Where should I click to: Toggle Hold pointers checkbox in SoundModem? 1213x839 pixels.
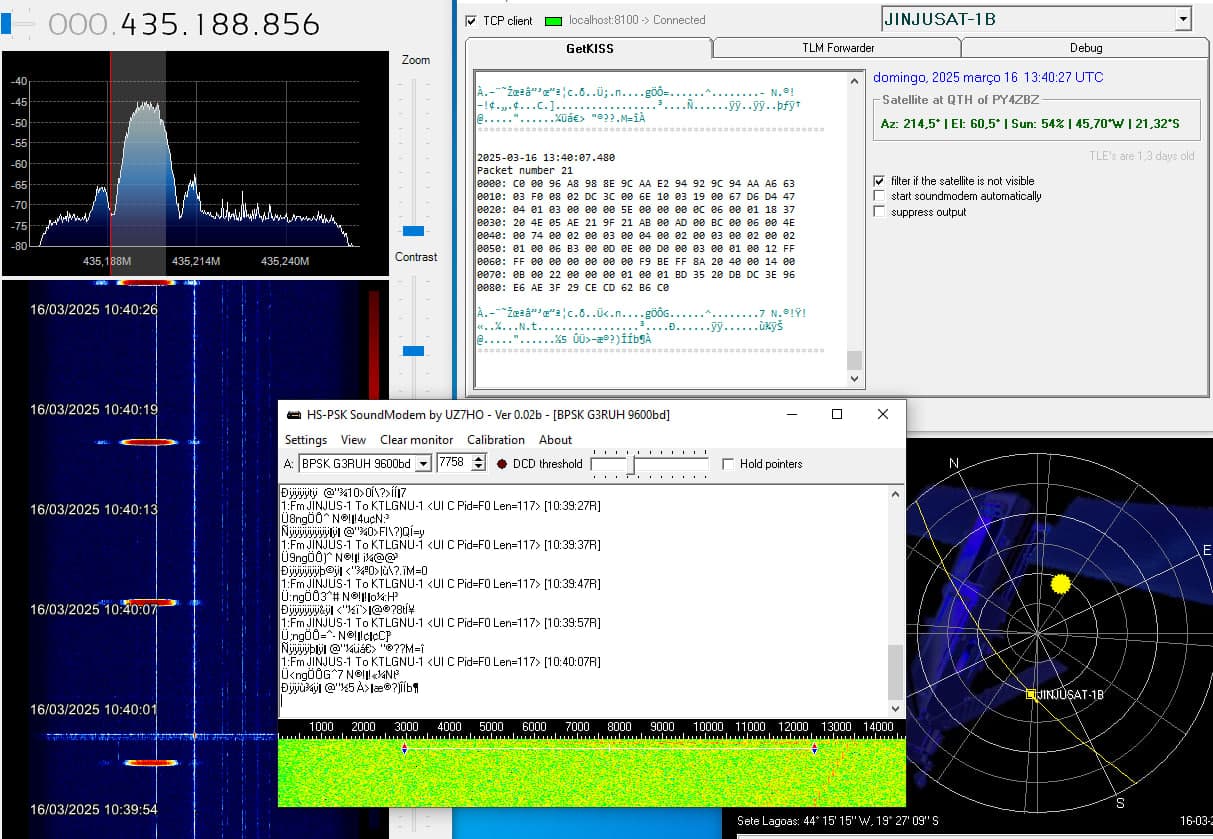pyautogui.click(x=728, y=464)
